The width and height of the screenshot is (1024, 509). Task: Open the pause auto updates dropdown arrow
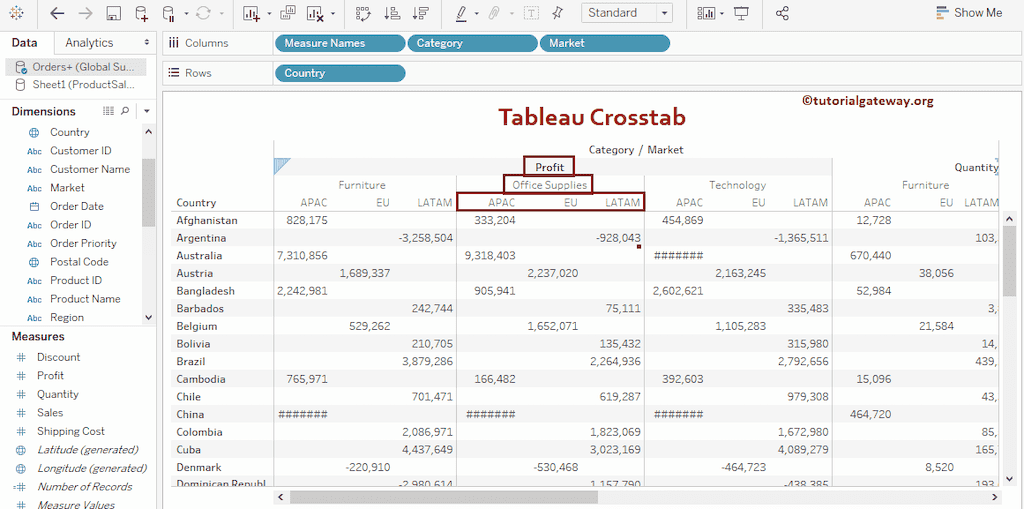(x=187, y=14)
